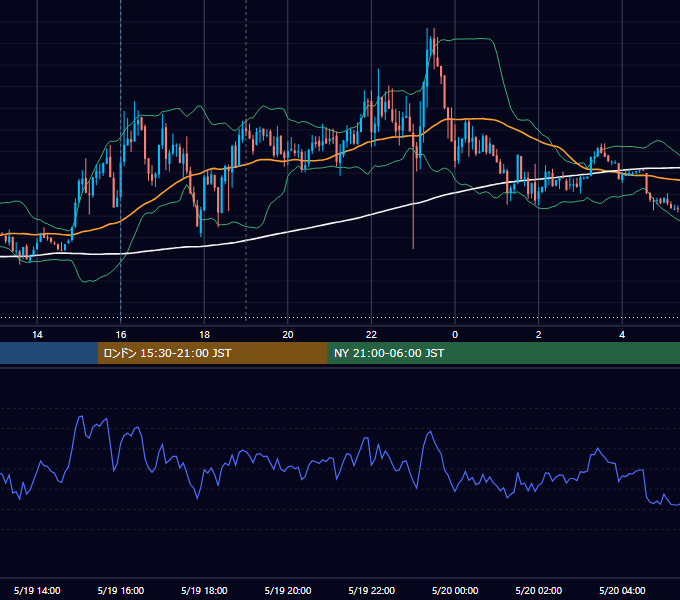Viewport: 680px width, 600px height.
Task: Click the 22 hour label on price chart axis
Action: 371,335
